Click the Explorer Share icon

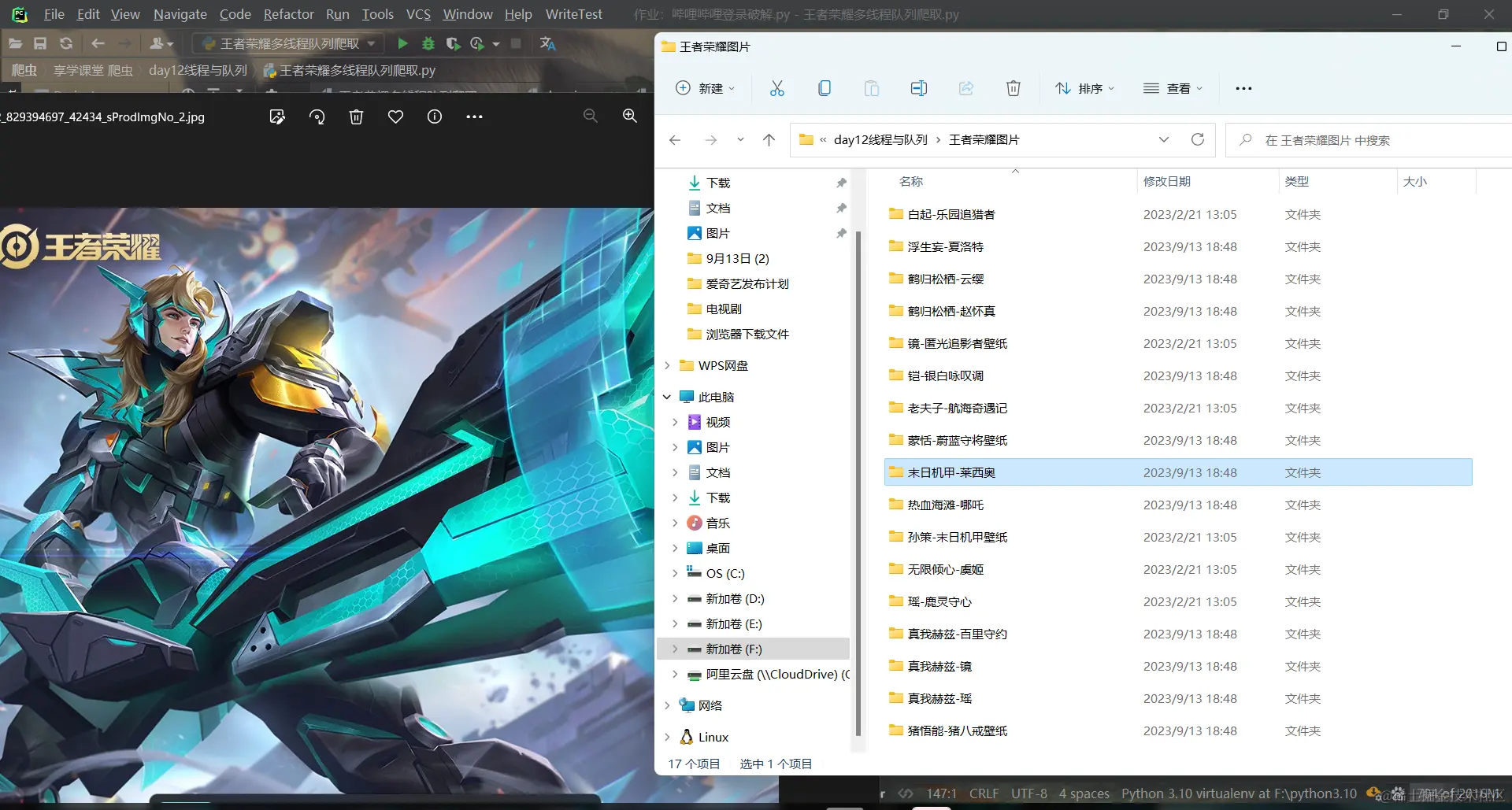click(x=966, y=88)
